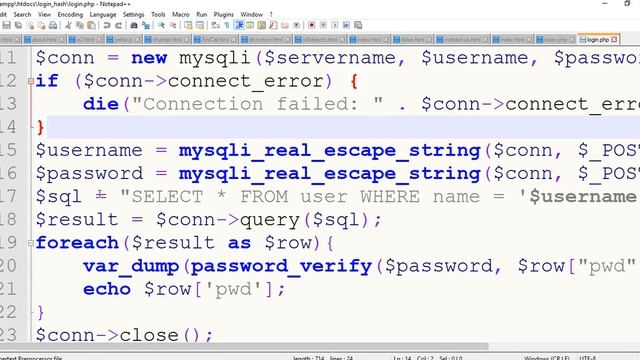Collapse the if block fold marker
640x360 pixels.
pyautogui.click(x=31, y=81)
